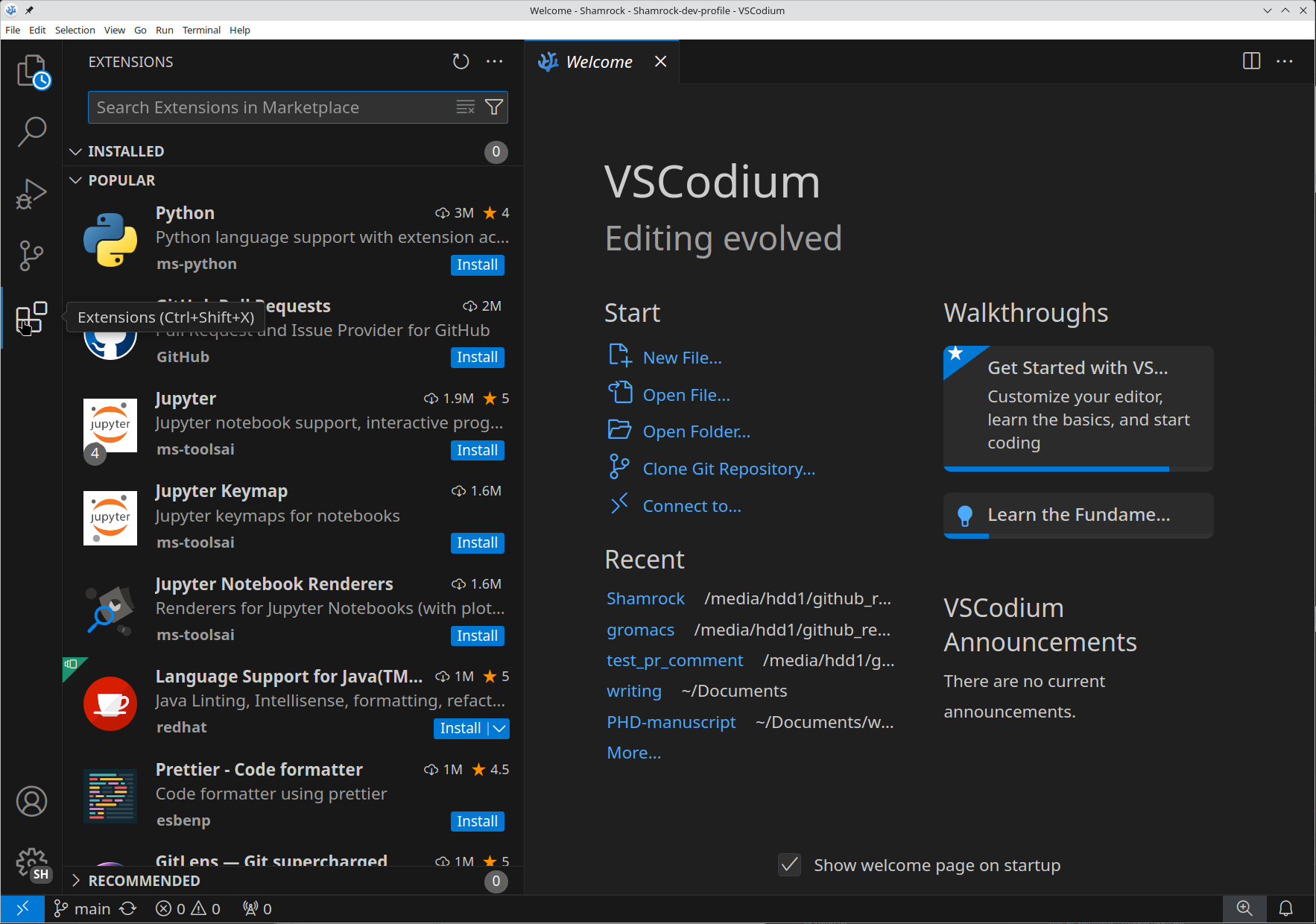Install Prettier Code formatter extension
The height and width of the screenshot is (924, 1316).
478,821
